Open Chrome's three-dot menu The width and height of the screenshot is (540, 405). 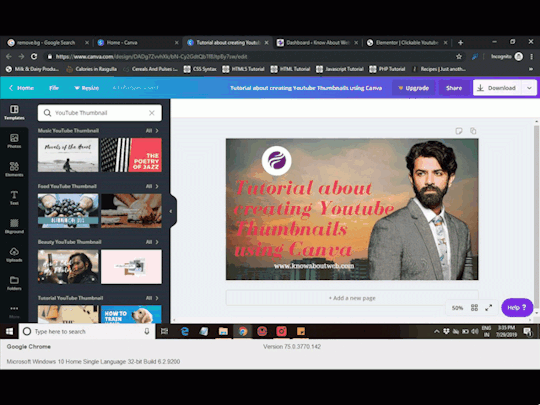(531, 56)
